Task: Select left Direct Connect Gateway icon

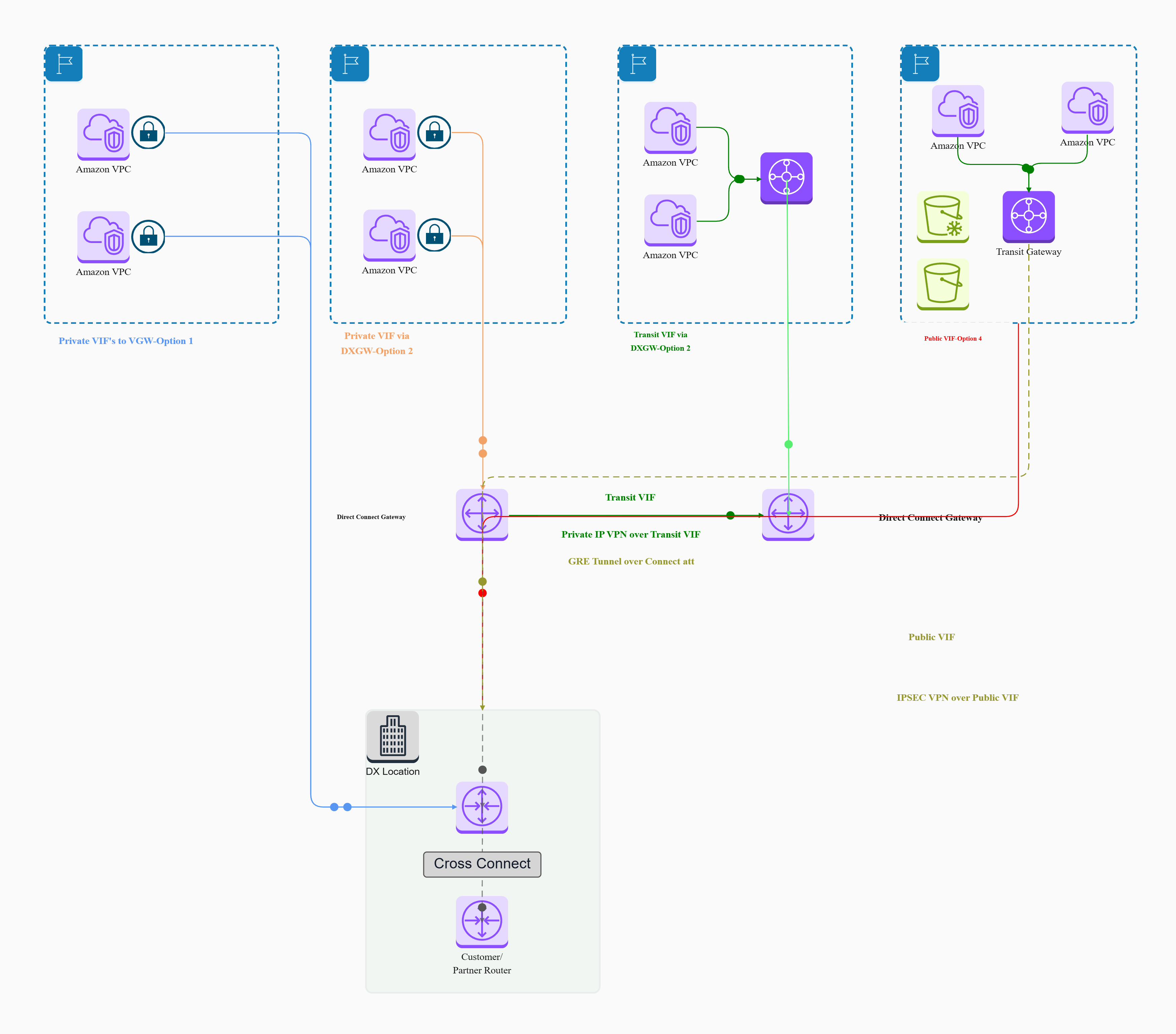Action: tap(482, 515)
